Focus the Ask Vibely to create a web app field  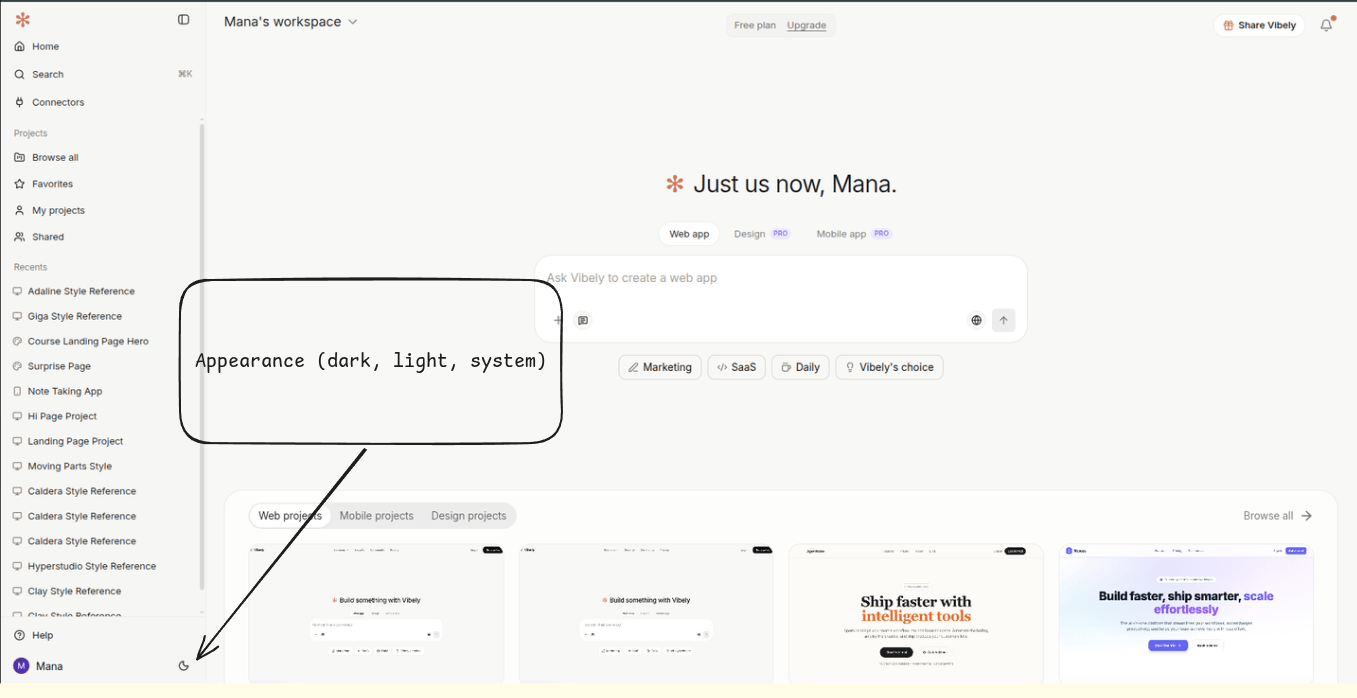[780, 278]
